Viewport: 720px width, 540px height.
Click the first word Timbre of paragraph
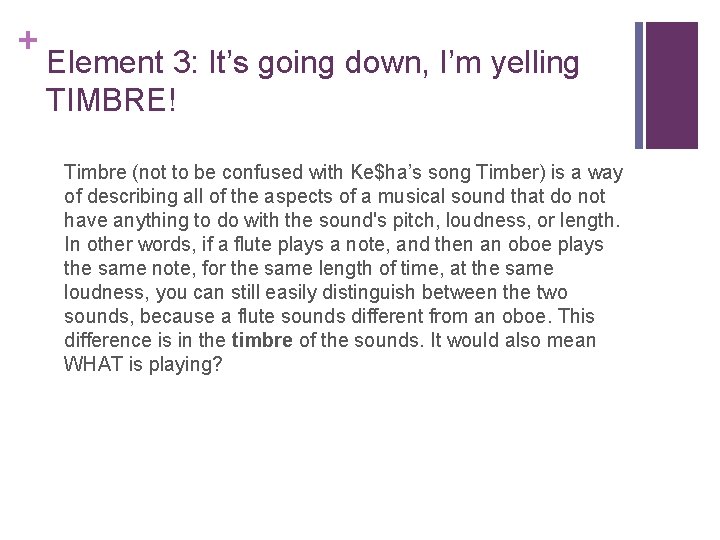(x=95, y=173)
